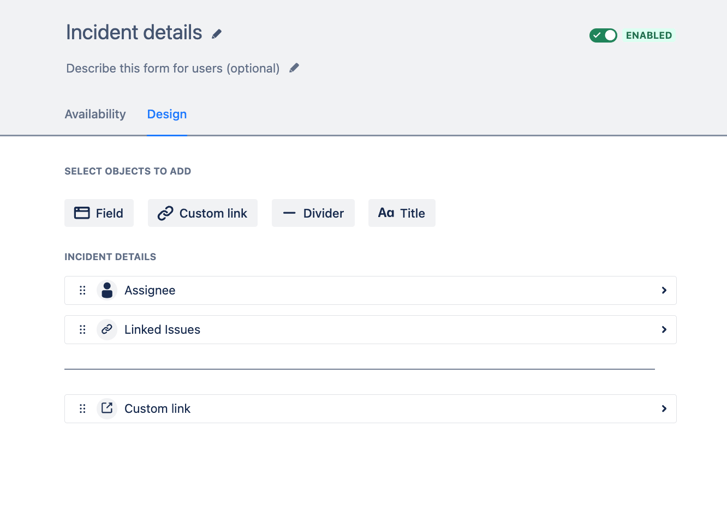The image size is (727, 505).
Task: Add a Title object
Action: 401,213
